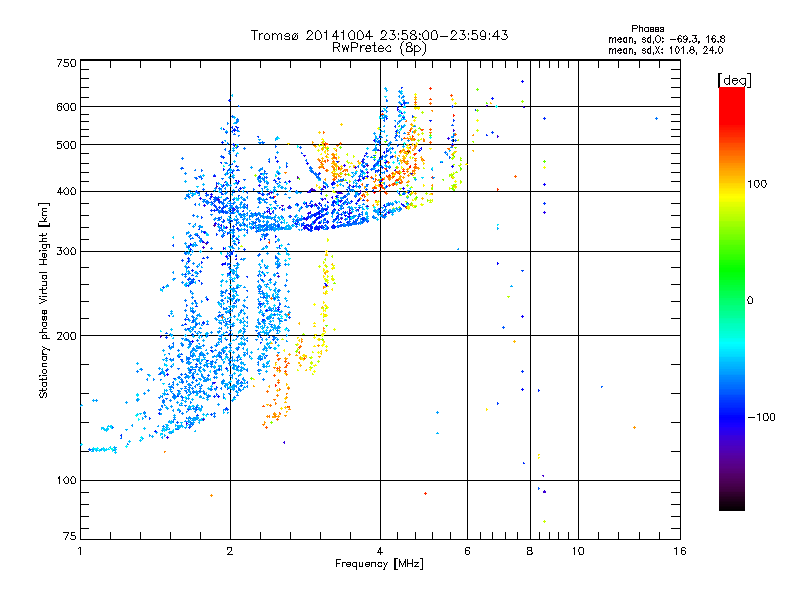Click the plot title 'Tromsø 20141004 23:58:00-23:59:43'
This screenshot has width=800, height=600.
coord(380,35)
